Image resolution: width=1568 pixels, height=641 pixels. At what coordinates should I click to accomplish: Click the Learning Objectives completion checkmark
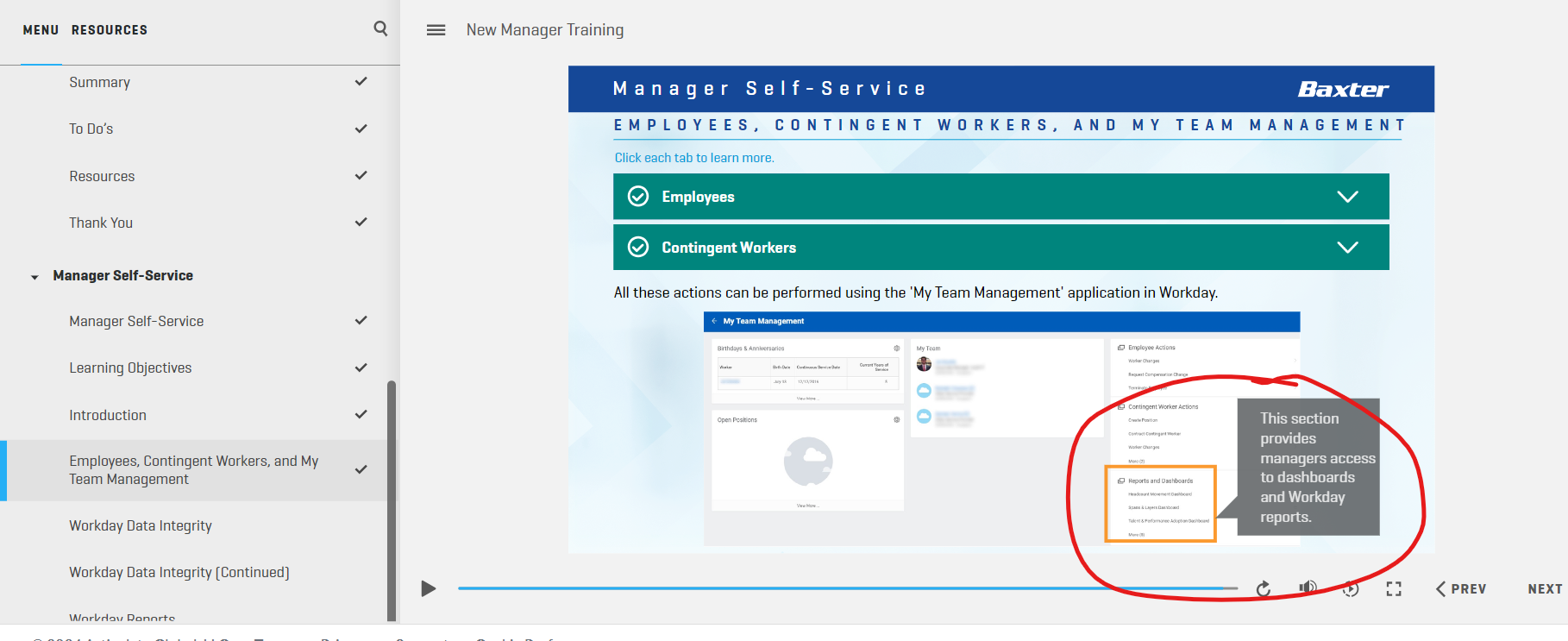click(x=361, y=368)
